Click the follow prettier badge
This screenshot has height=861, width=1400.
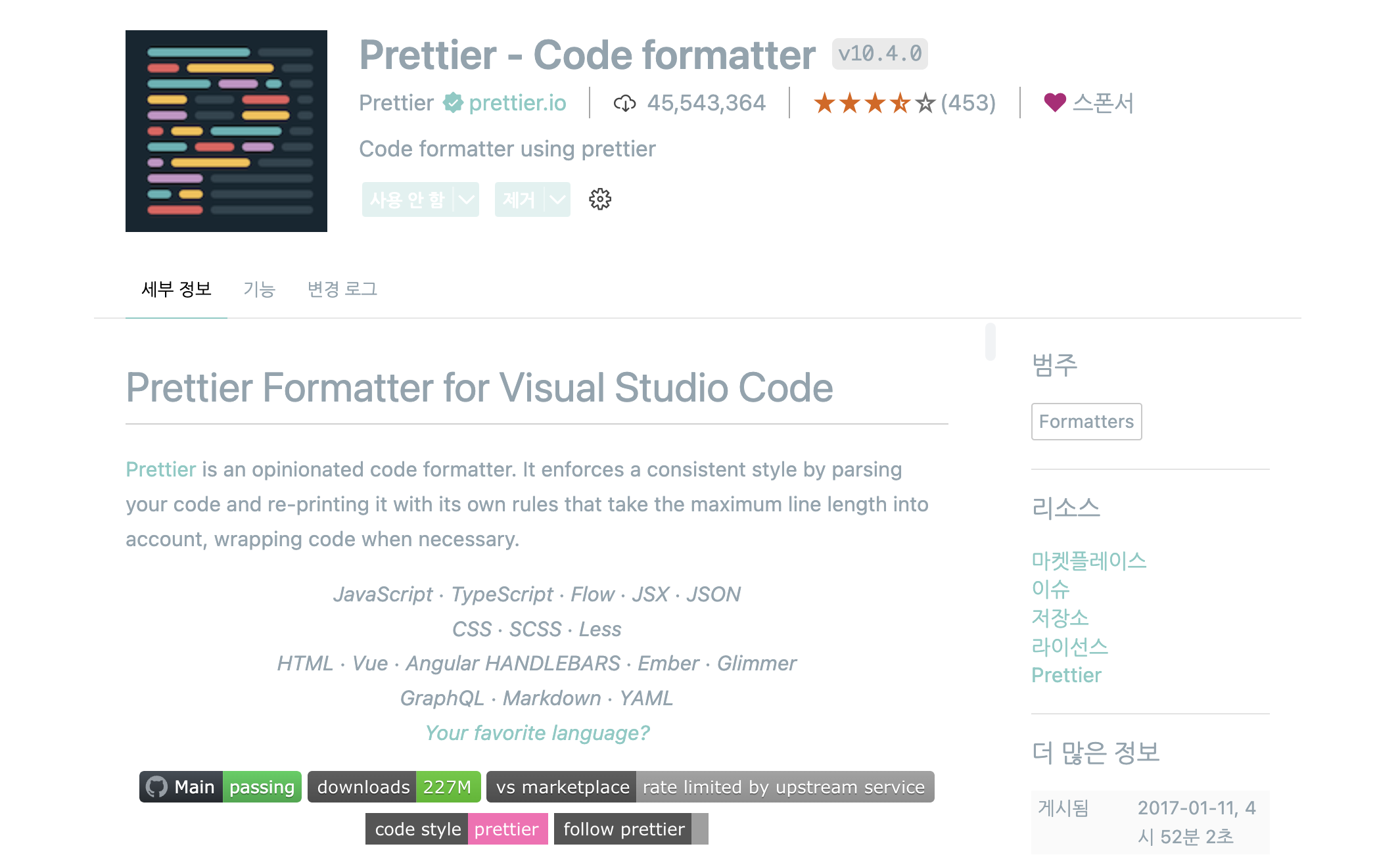pos(630,829)
